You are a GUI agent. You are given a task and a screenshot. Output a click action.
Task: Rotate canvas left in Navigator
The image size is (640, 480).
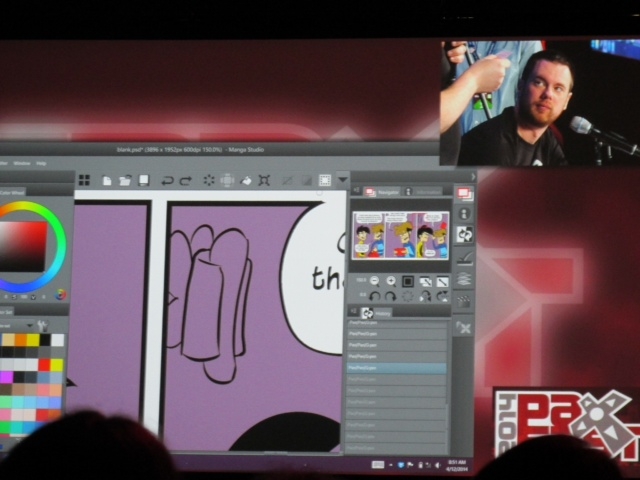pos(374,296)
